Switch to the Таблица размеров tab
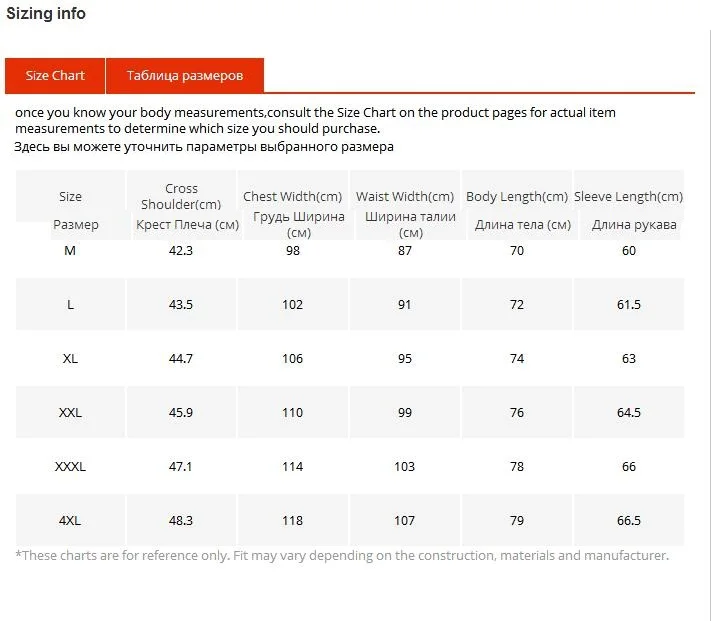711x621 pixels. [185, 76]
